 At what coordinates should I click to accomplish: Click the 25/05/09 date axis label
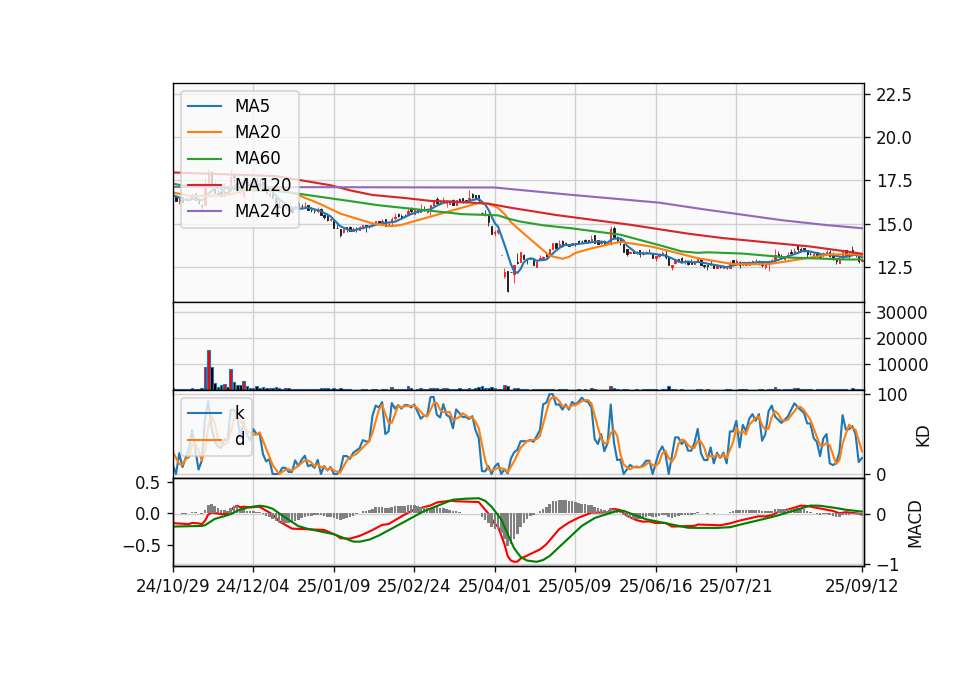click(575, 586)
